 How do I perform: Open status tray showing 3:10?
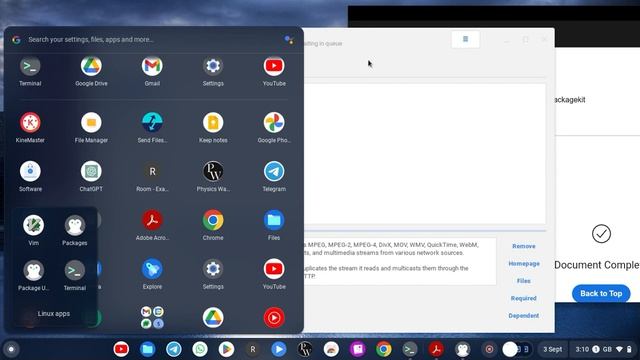click(x=603, y=349)
